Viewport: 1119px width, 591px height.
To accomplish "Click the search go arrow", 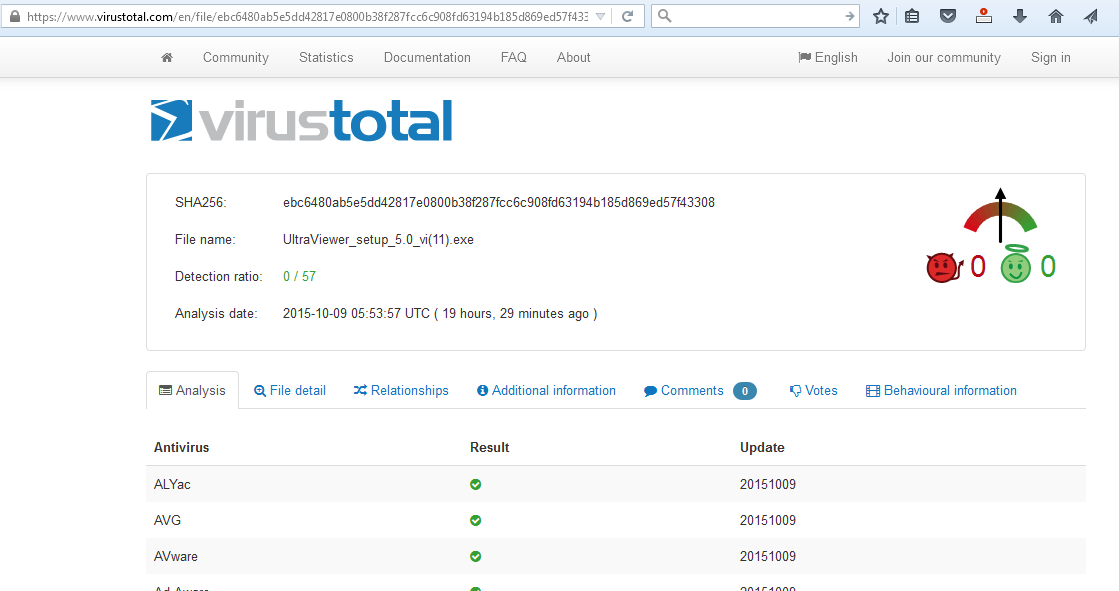I will pos(849,16).
